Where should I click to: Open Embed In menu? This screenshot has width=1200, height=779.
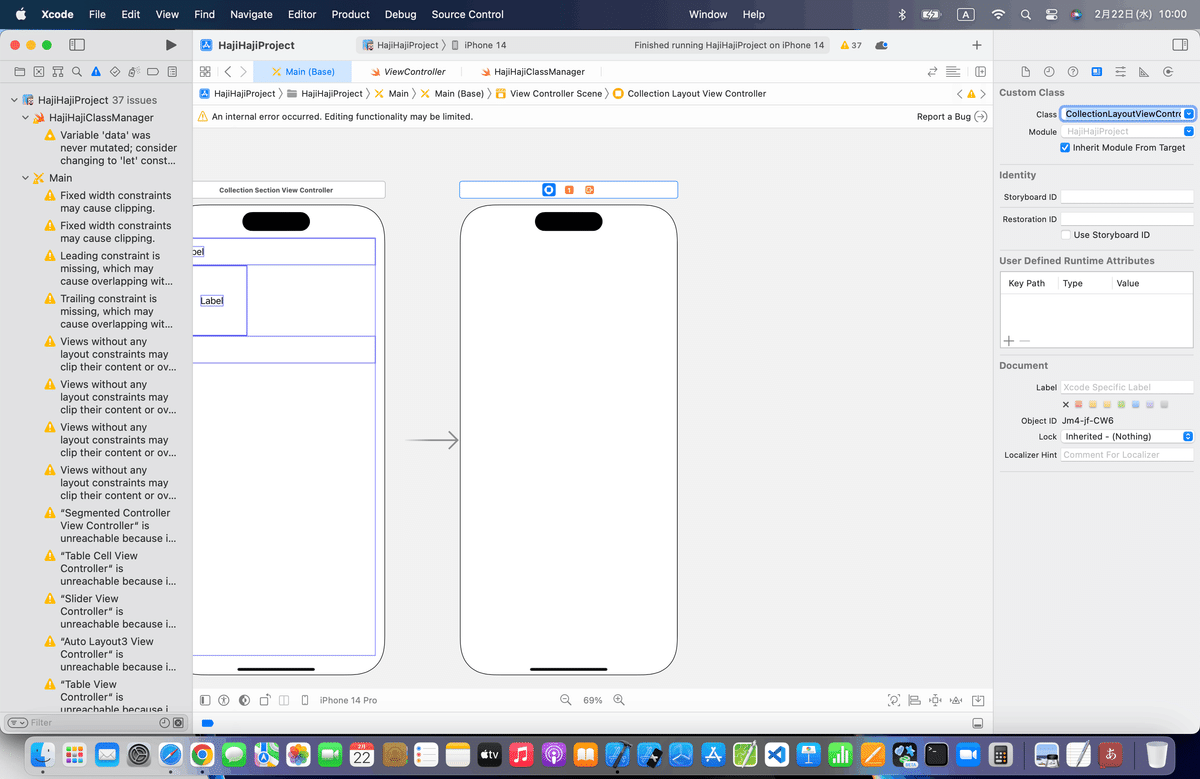coord(978,700)
